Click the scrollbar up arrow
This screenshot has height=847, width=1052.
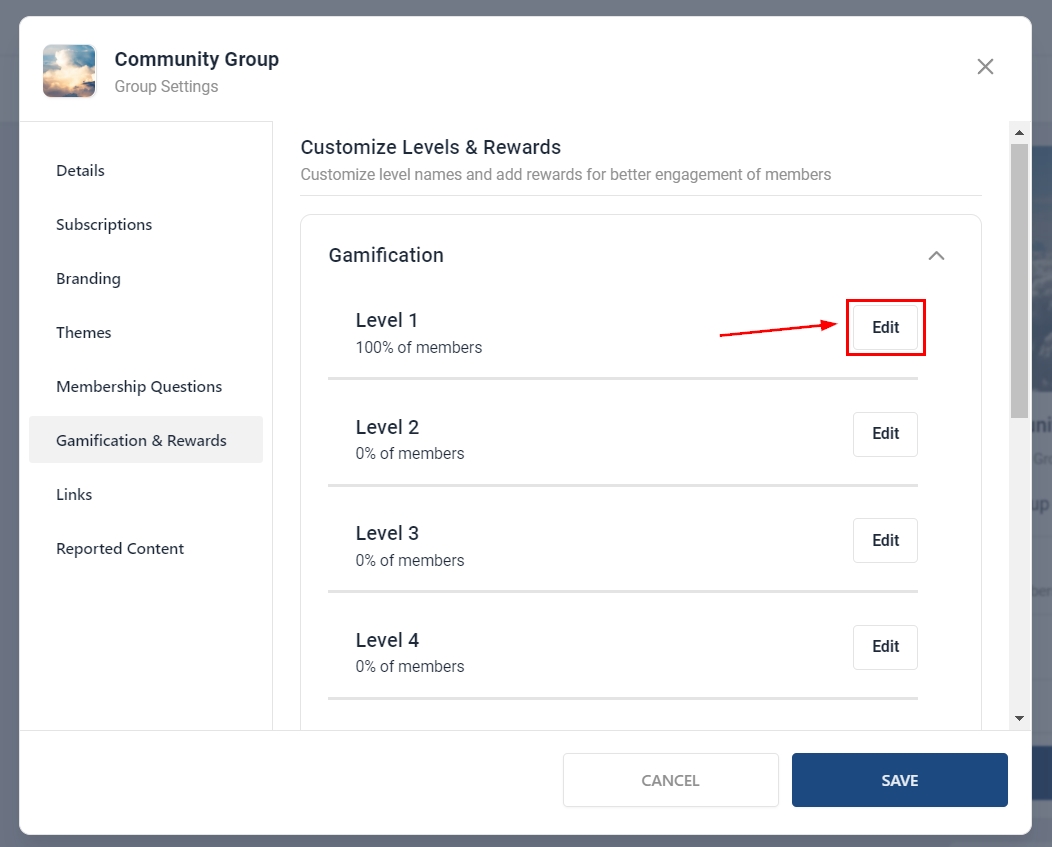coord(1019,132)
